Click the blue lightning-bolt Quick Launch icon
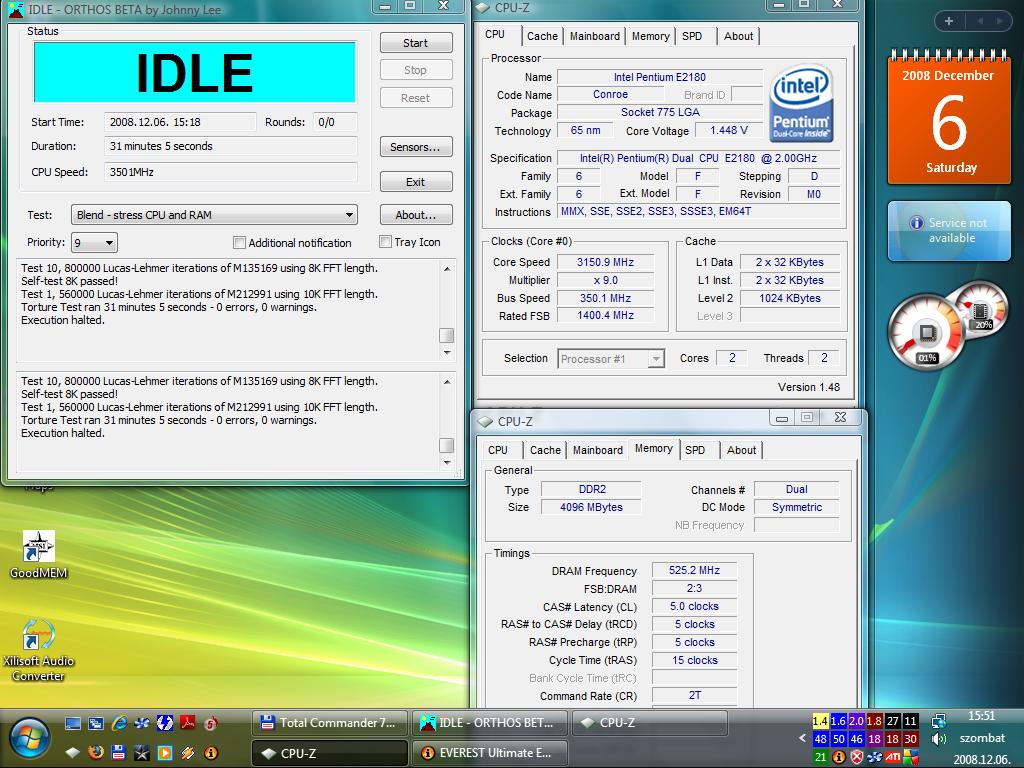Screen dimensions: 1024x768 click(x=165, y=723)
